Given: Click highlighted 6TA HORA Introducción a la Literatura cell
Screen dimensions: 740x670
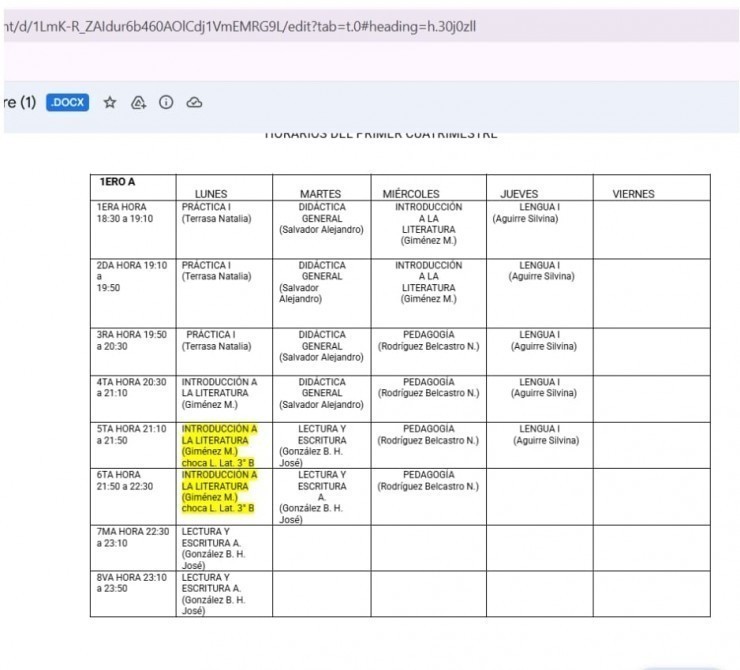Looking at the screenshot, I should (x=219, y=491).
